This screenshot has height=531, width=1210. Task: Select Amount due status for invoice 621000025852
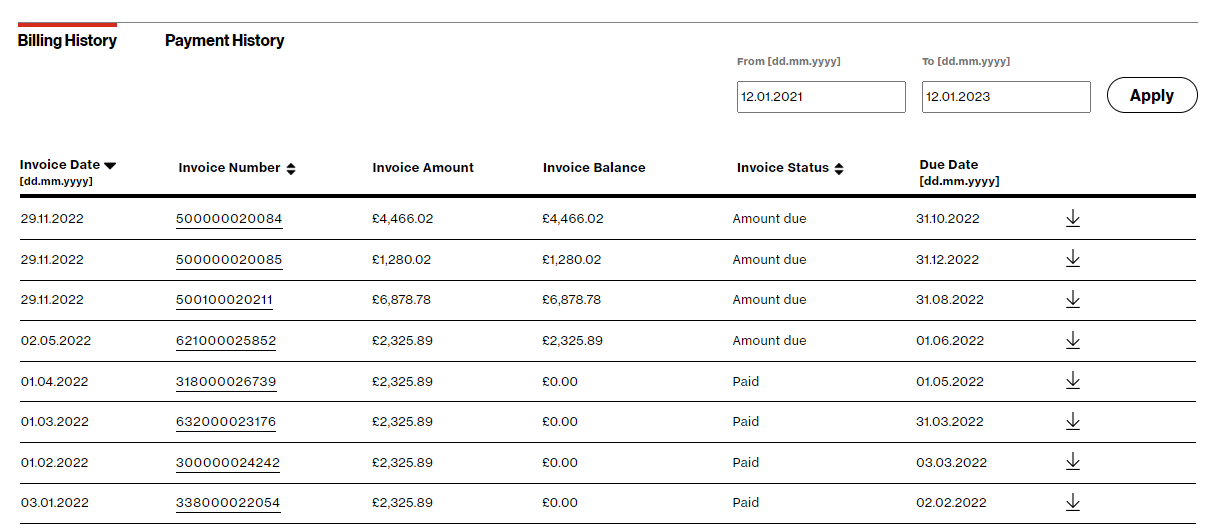point(769,341)
